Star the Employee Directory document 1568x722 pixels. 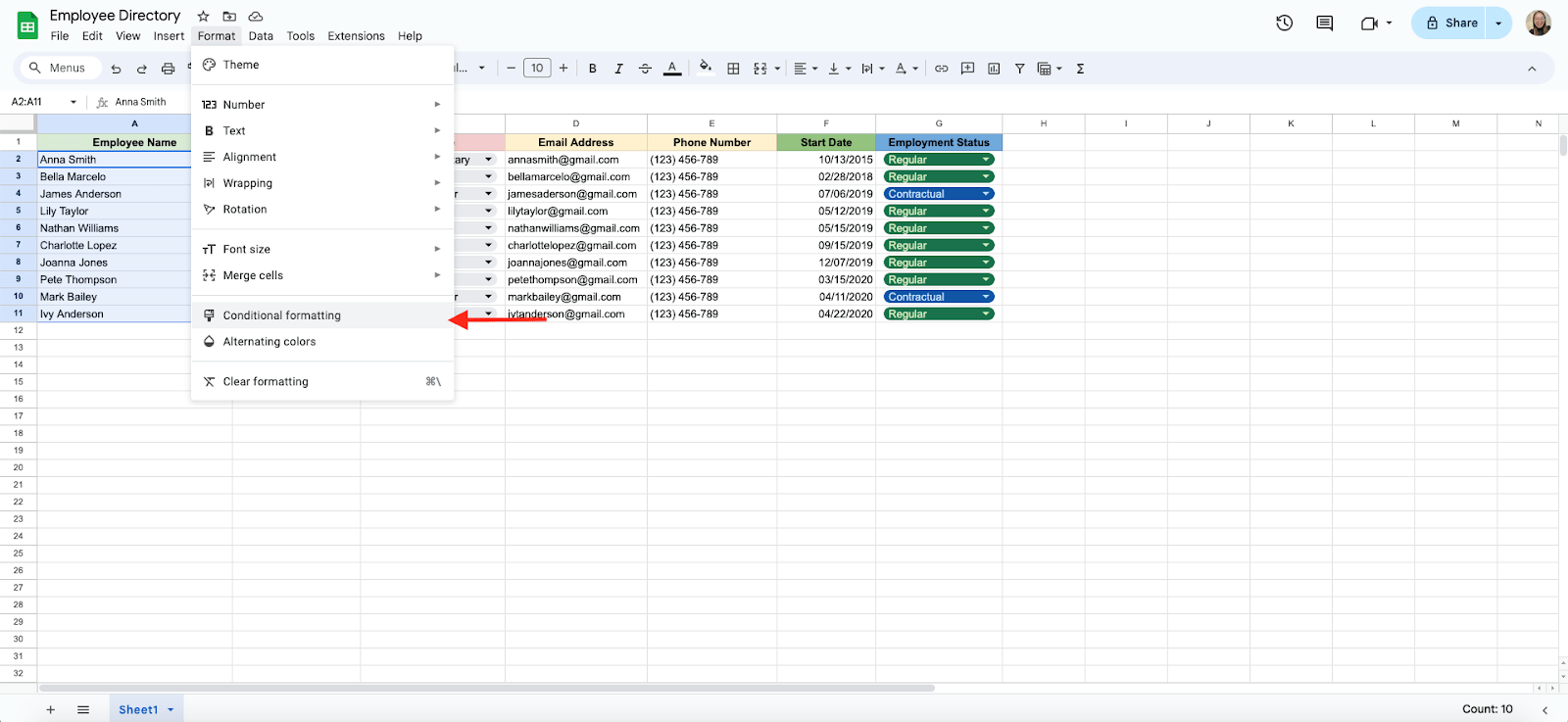(x=203, y=16)
